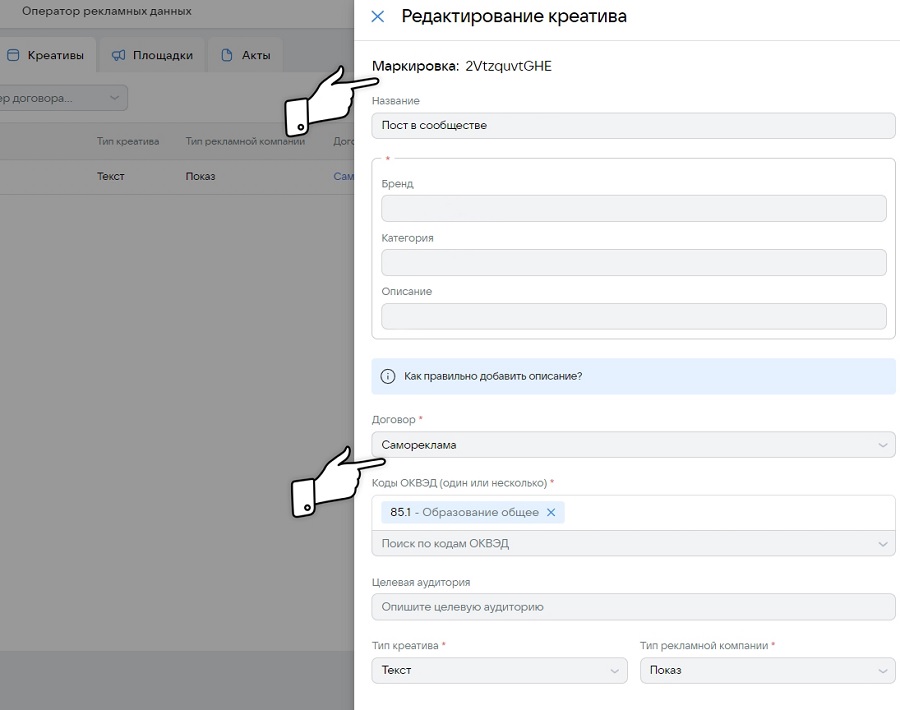Click the info icon about adding description
The height and width of the screenshot is (710, 900).
coord(388,377)
